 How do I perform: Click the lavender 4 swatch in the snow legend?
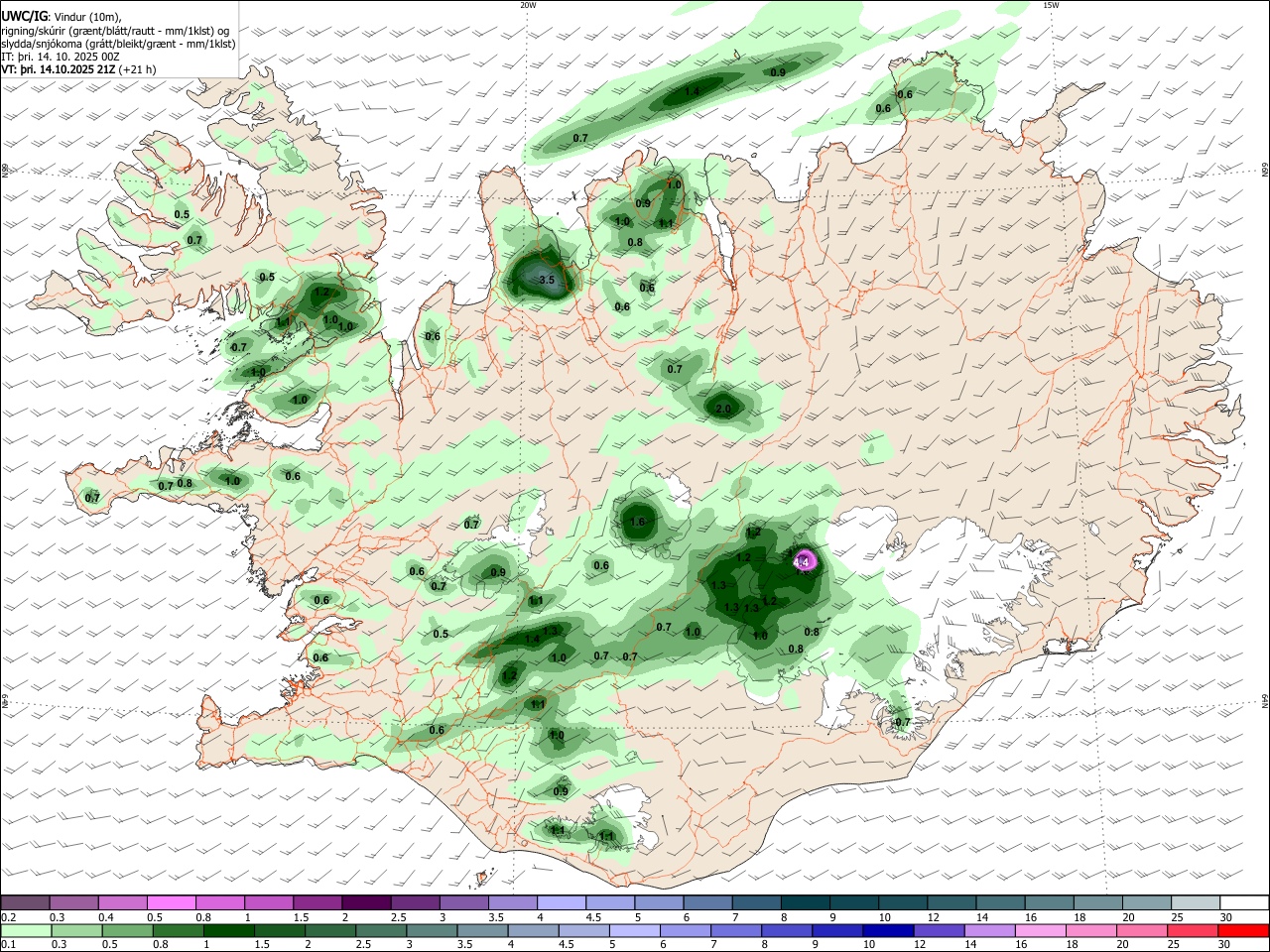point(560,902)
